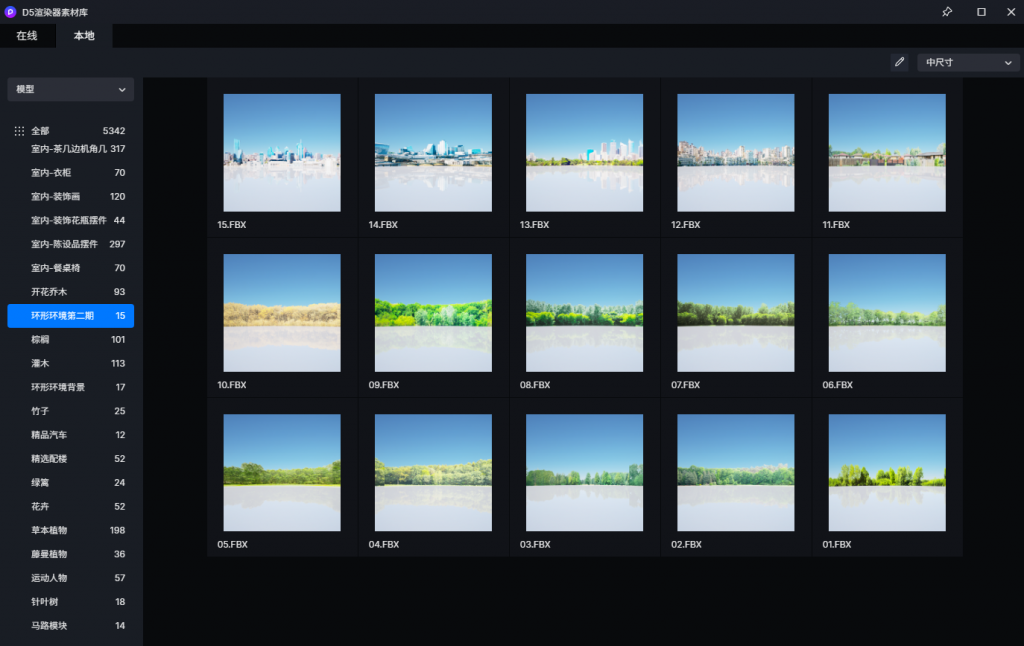Select the 10.FBX autumn trees thumbnail
This screenshot has height=646, width=1024.
tap(282, 313)
